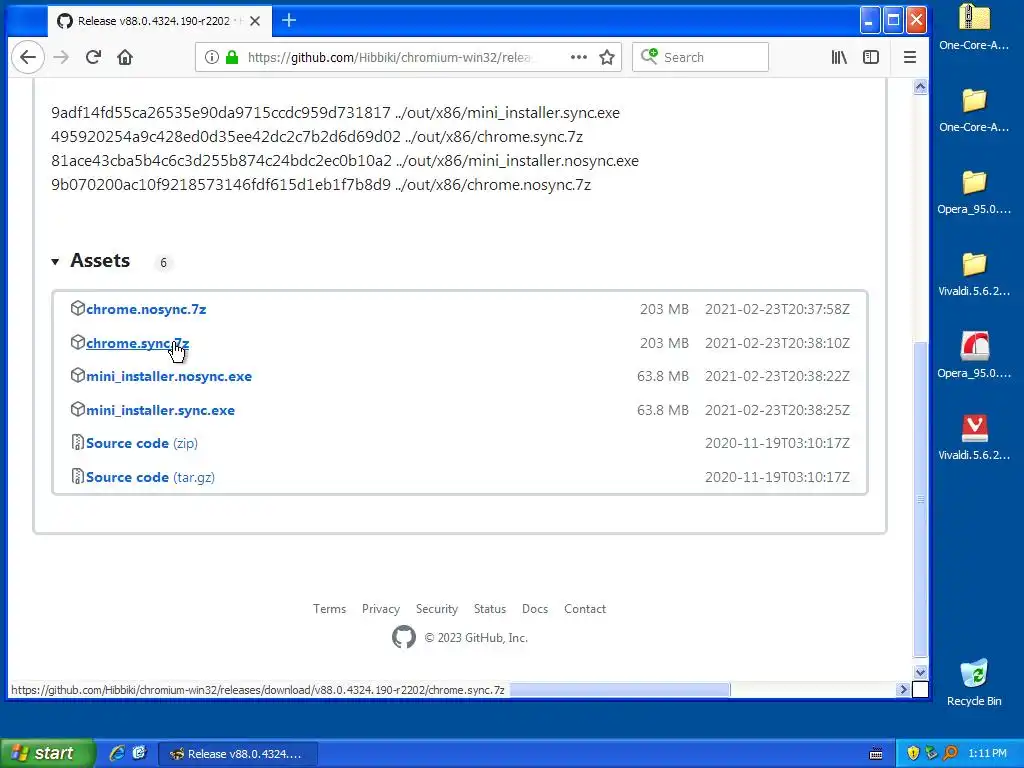Click the vertical scrollbar thumb

[920, 500]
